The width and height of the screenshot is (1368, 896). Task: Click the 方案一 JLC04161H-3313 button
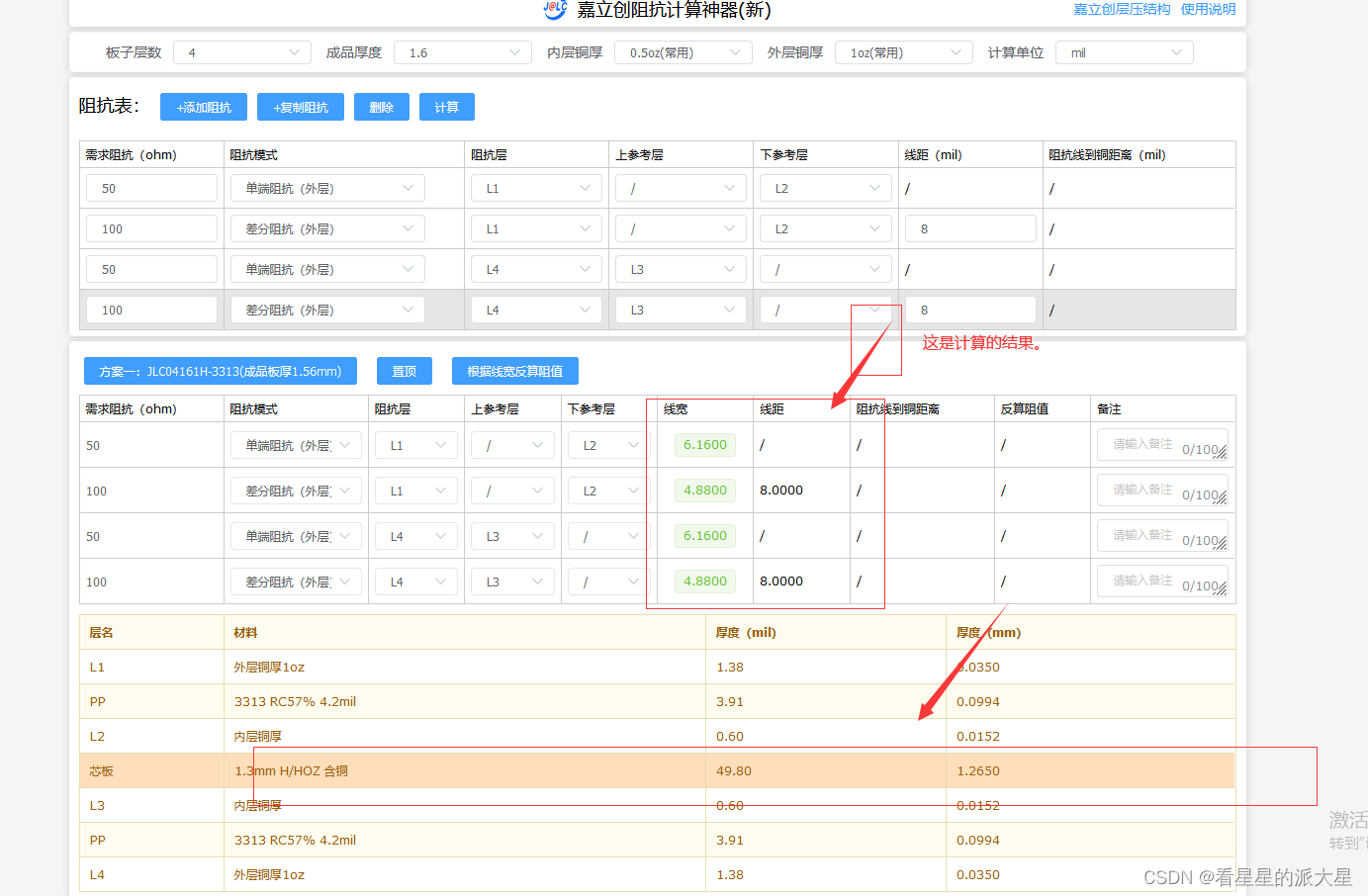coord(221,371)
